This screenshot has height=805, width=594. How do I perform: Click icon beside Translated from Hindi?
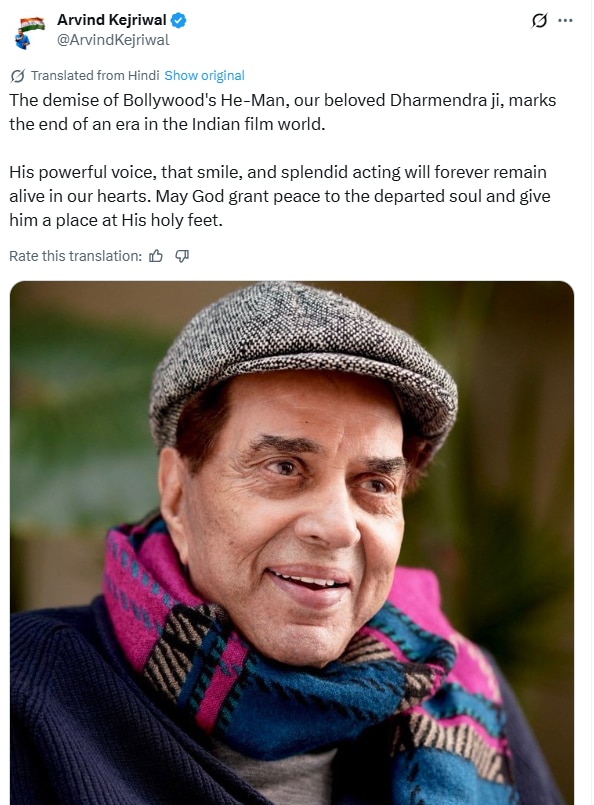click(x=17, y=76)
